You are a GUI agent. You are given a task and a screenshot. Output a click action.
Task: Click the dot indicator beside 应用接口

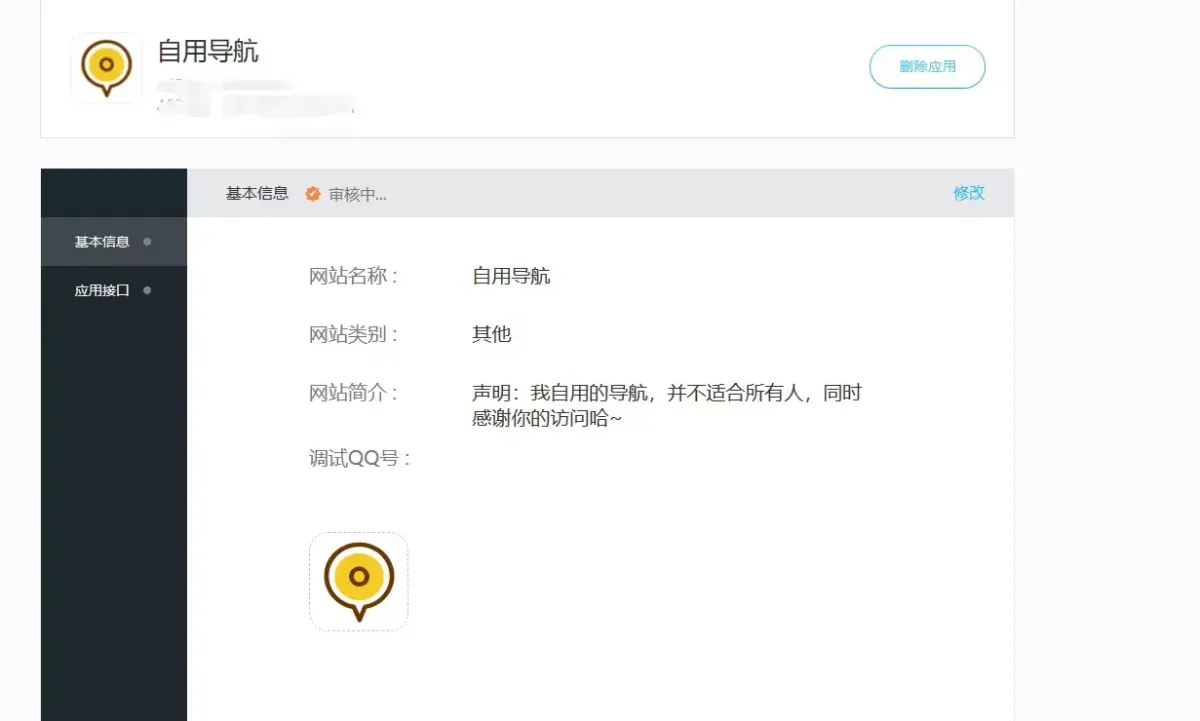click(x=147, y=290)
